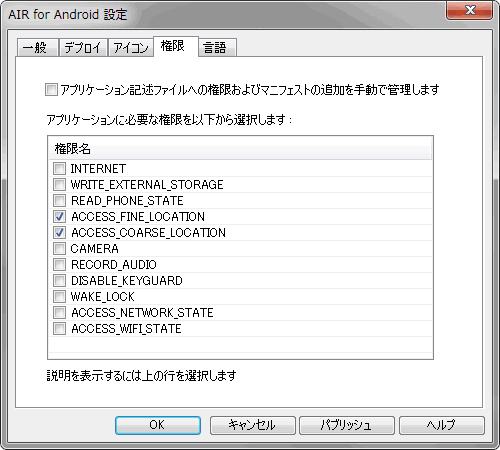The image size is (500, 450).
Task: Select the WAKE_LOCK row text
Action: [103, 297]
